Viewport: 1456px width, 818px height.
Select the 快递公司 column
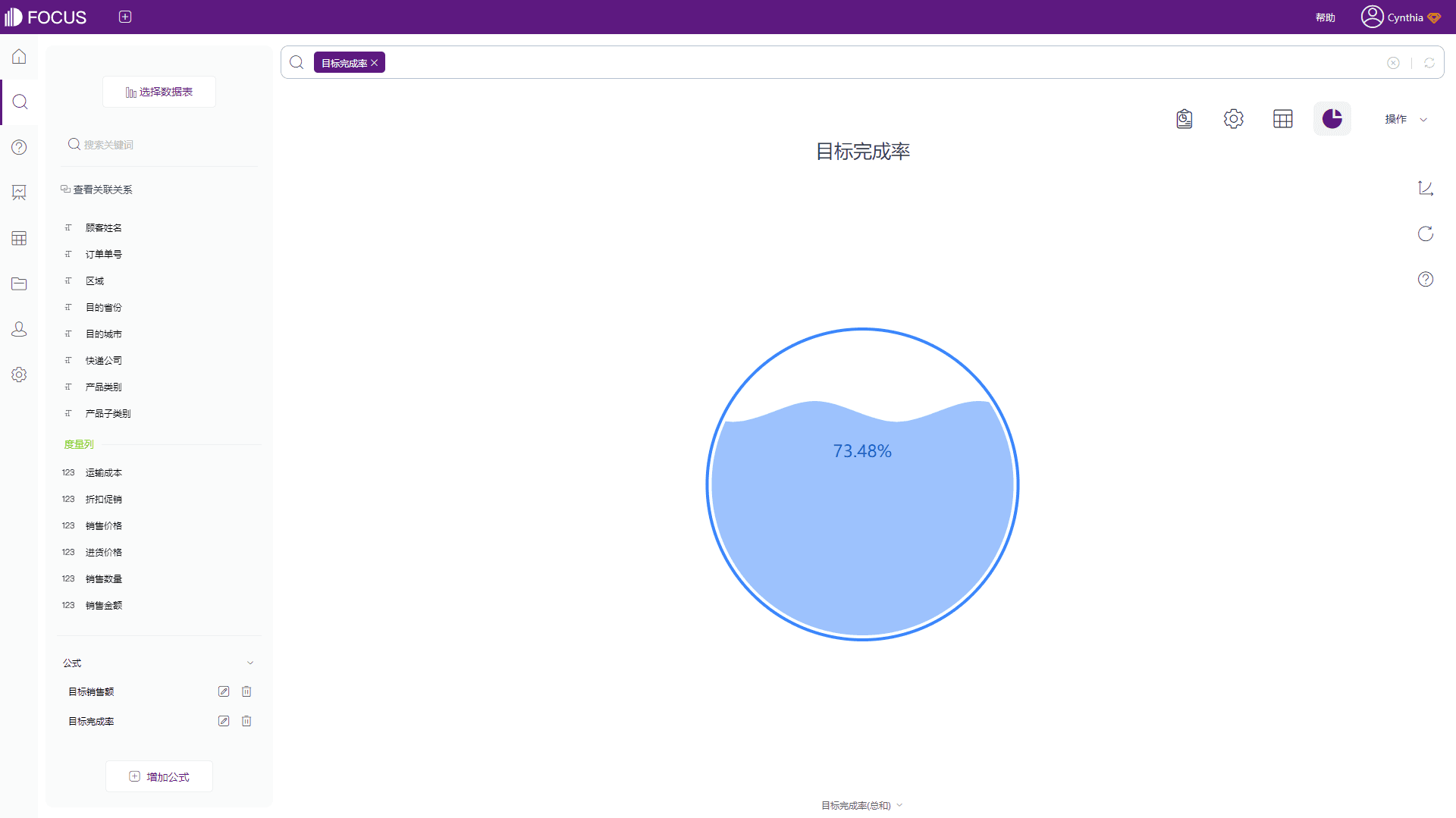[x=104, y=360]
